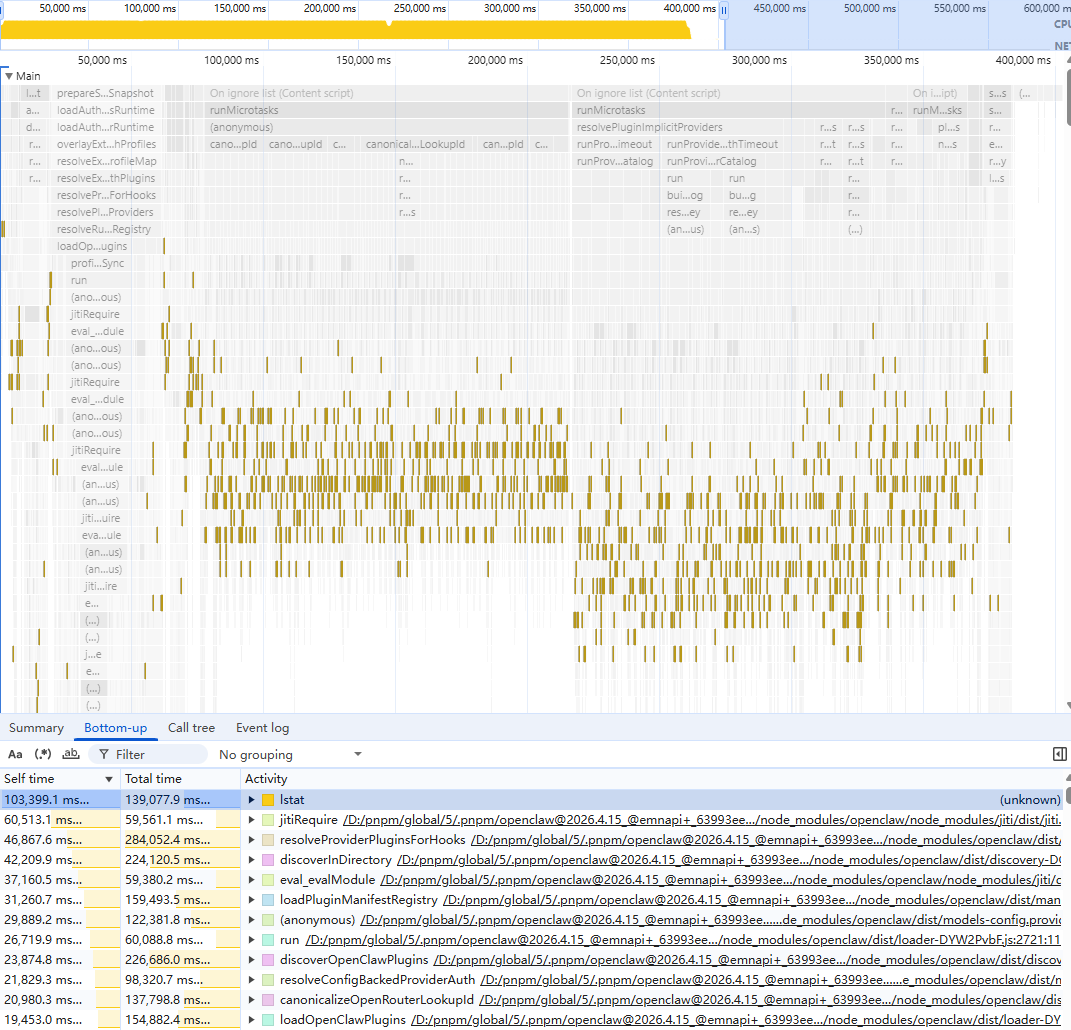Screen dimensions: 1071x1030
Task: Open jitiRequire source file link
Action: tap(700, 820)
